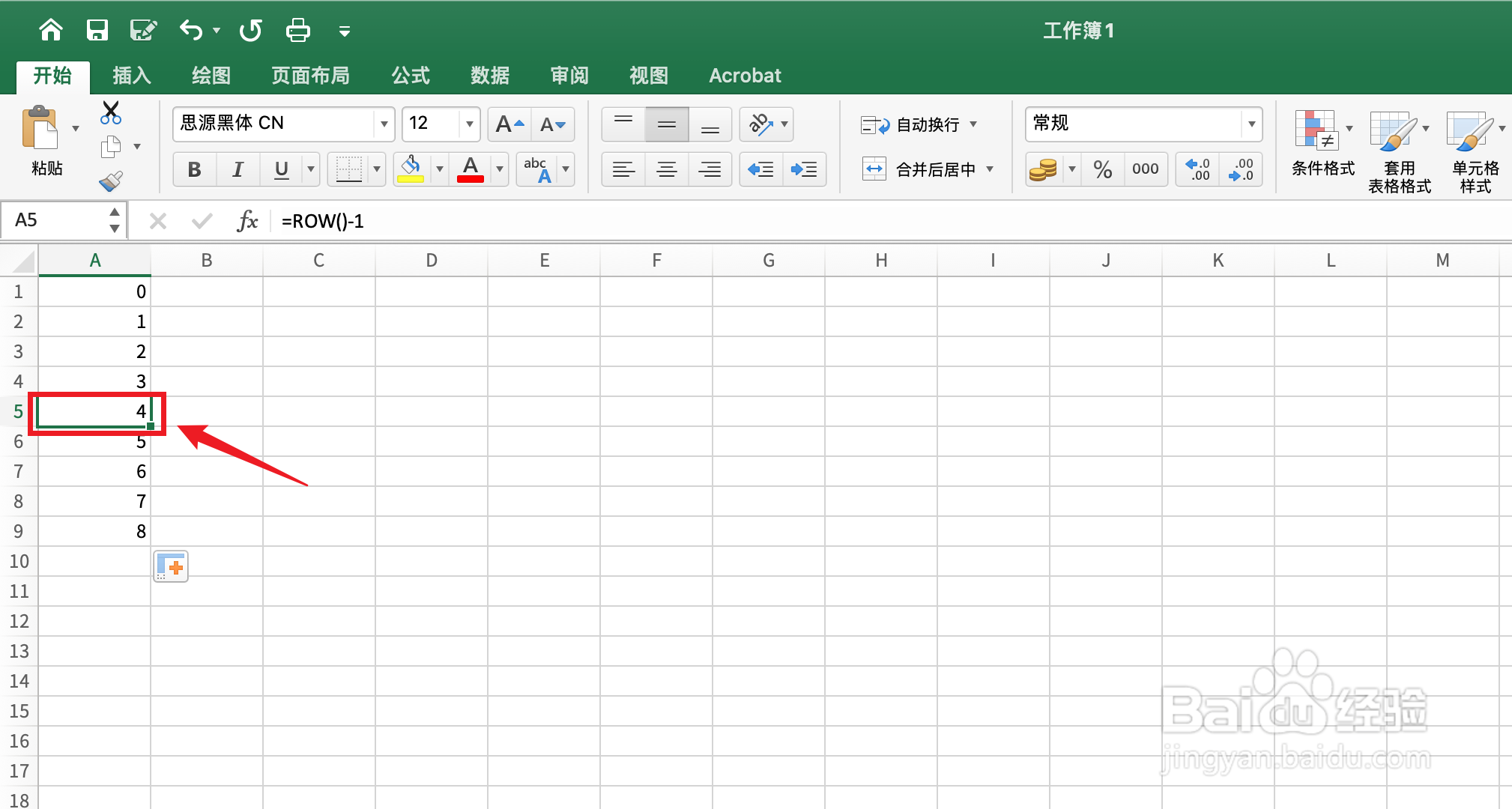This screenshot has height=809, width=1512.
Task: Click the Cut scissors icon
Action: pos(111,113)
